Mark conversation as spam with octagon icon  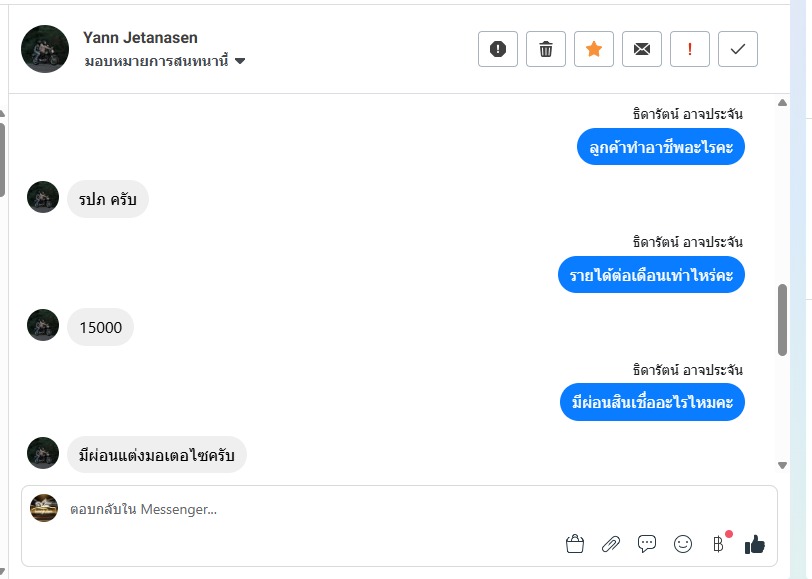click(498, 49)
